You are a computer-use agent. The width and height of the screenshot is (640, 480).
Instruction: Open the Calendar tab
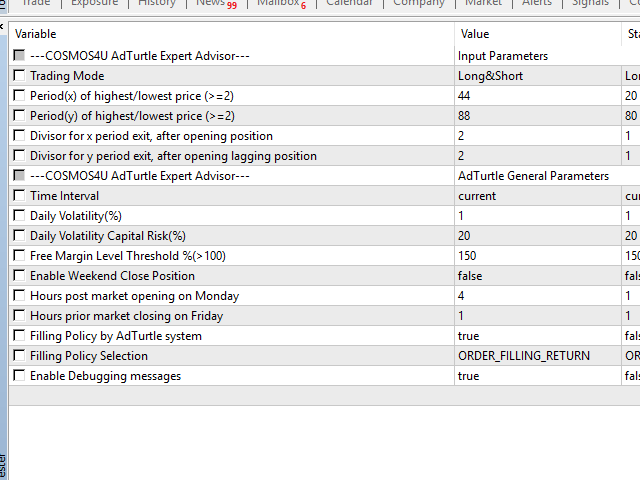click(x=349, y=3)
